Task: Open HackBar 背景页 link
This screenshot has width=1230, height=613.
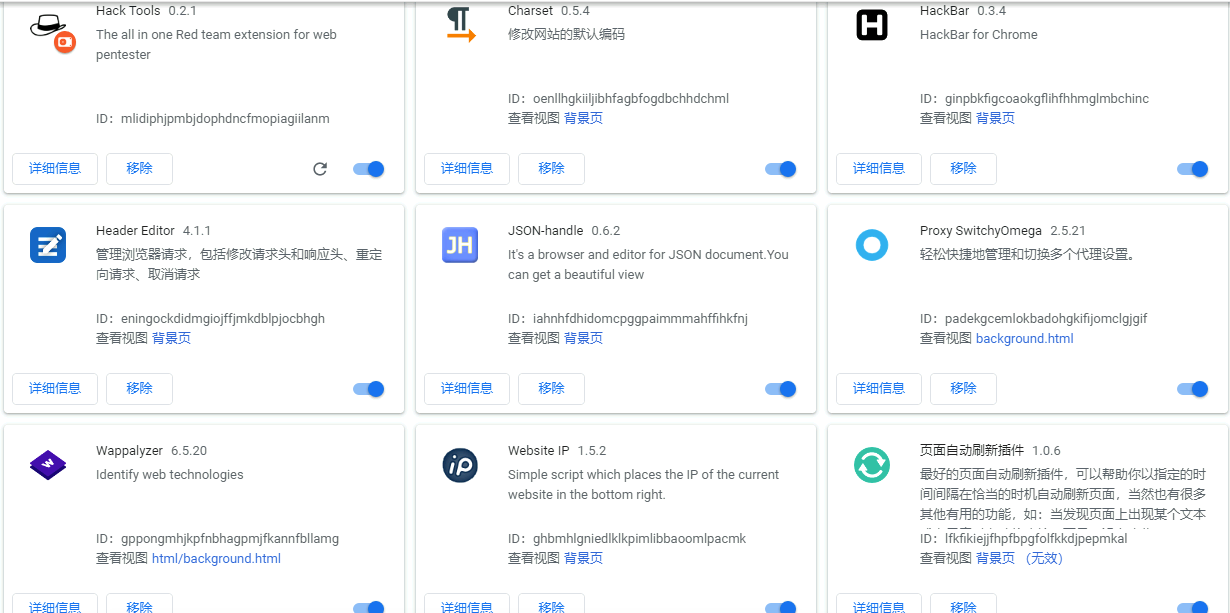Action: coord(995,118)
